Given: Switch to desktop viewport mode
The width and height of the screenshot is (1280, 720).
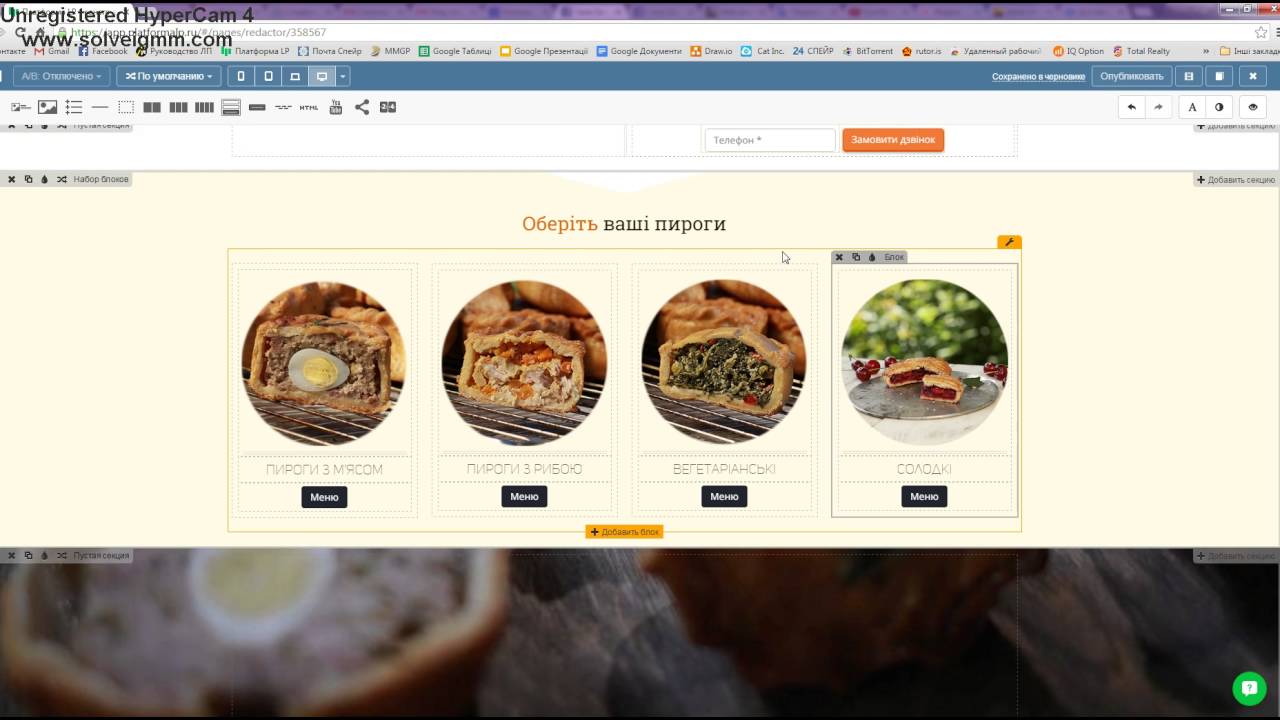Looking at the screenshot, I should (x=322, y=76).
